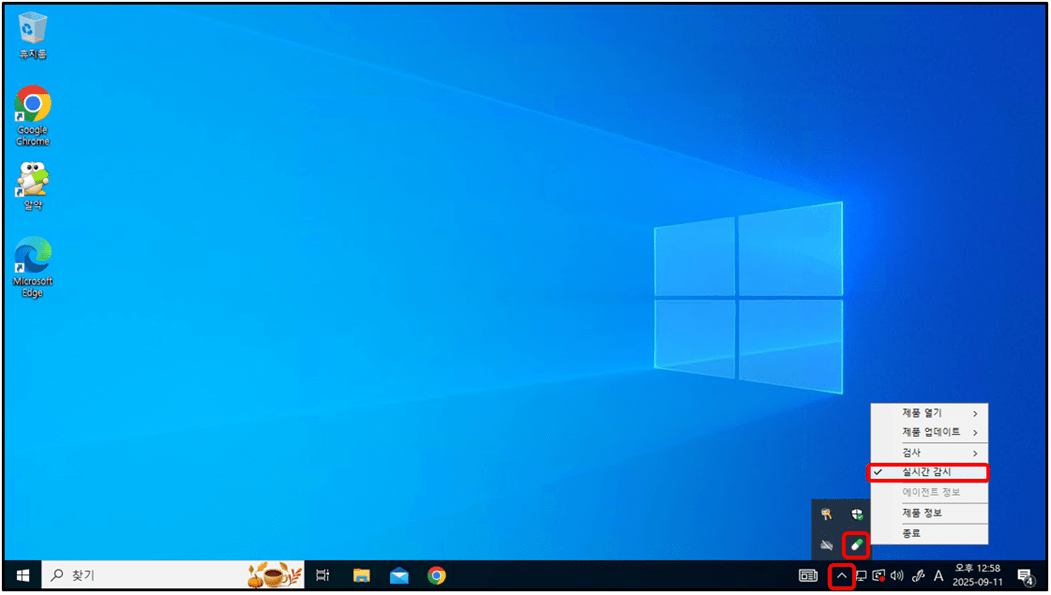Click the ALYac pill icon in tray
The image size is (1051, 595).
[x=856, y=545]
